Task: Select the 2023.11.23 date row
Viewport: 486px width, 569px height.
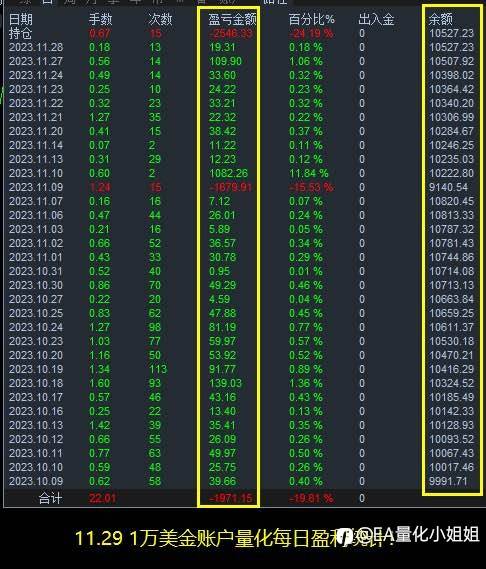Action: coord(36,89)
